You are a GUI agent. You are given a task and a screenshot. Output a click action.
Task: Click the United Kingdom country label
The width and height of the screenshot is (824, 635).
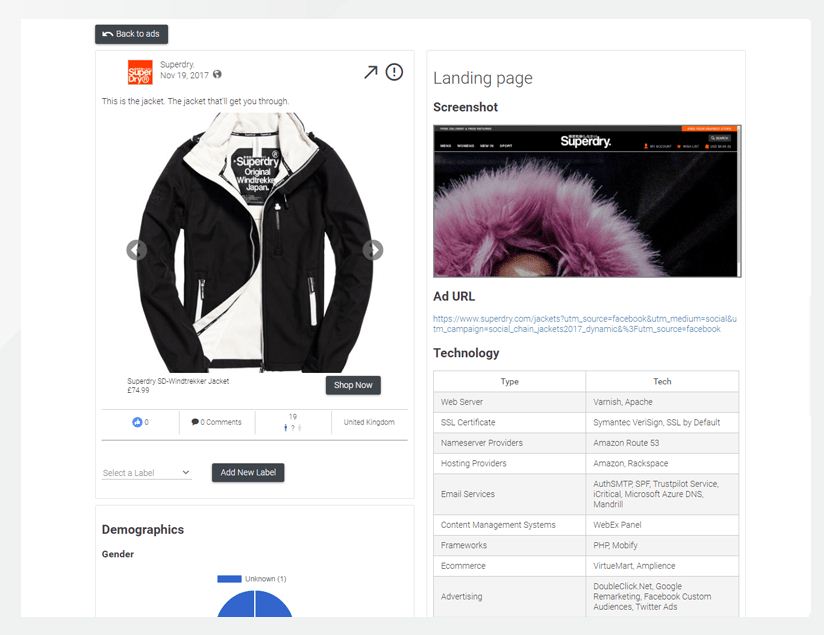click(369, 422)
